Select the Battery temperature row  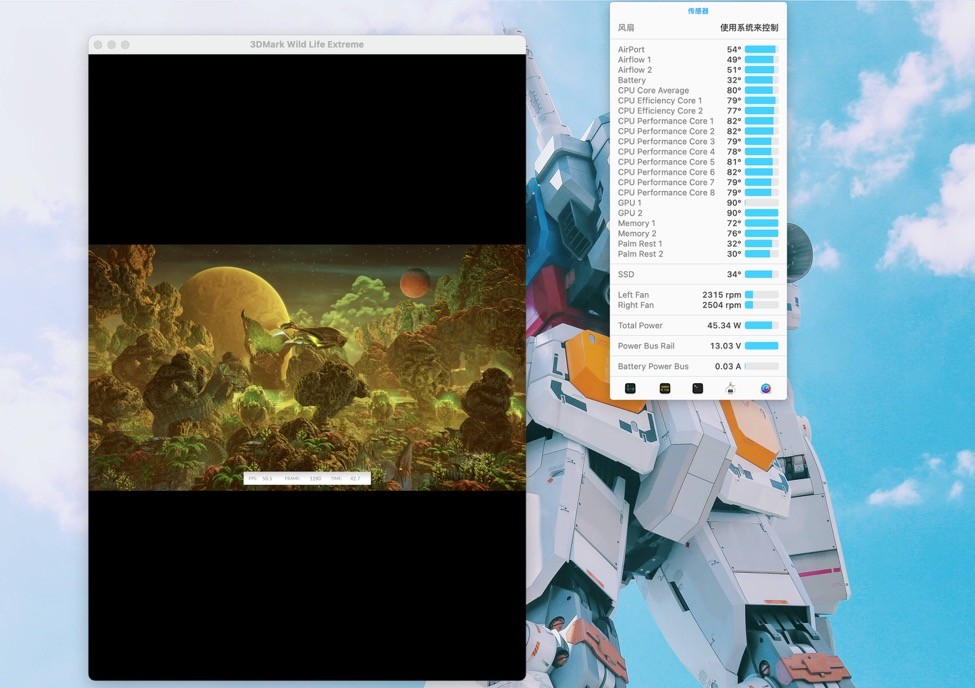(x=698, y=80)
